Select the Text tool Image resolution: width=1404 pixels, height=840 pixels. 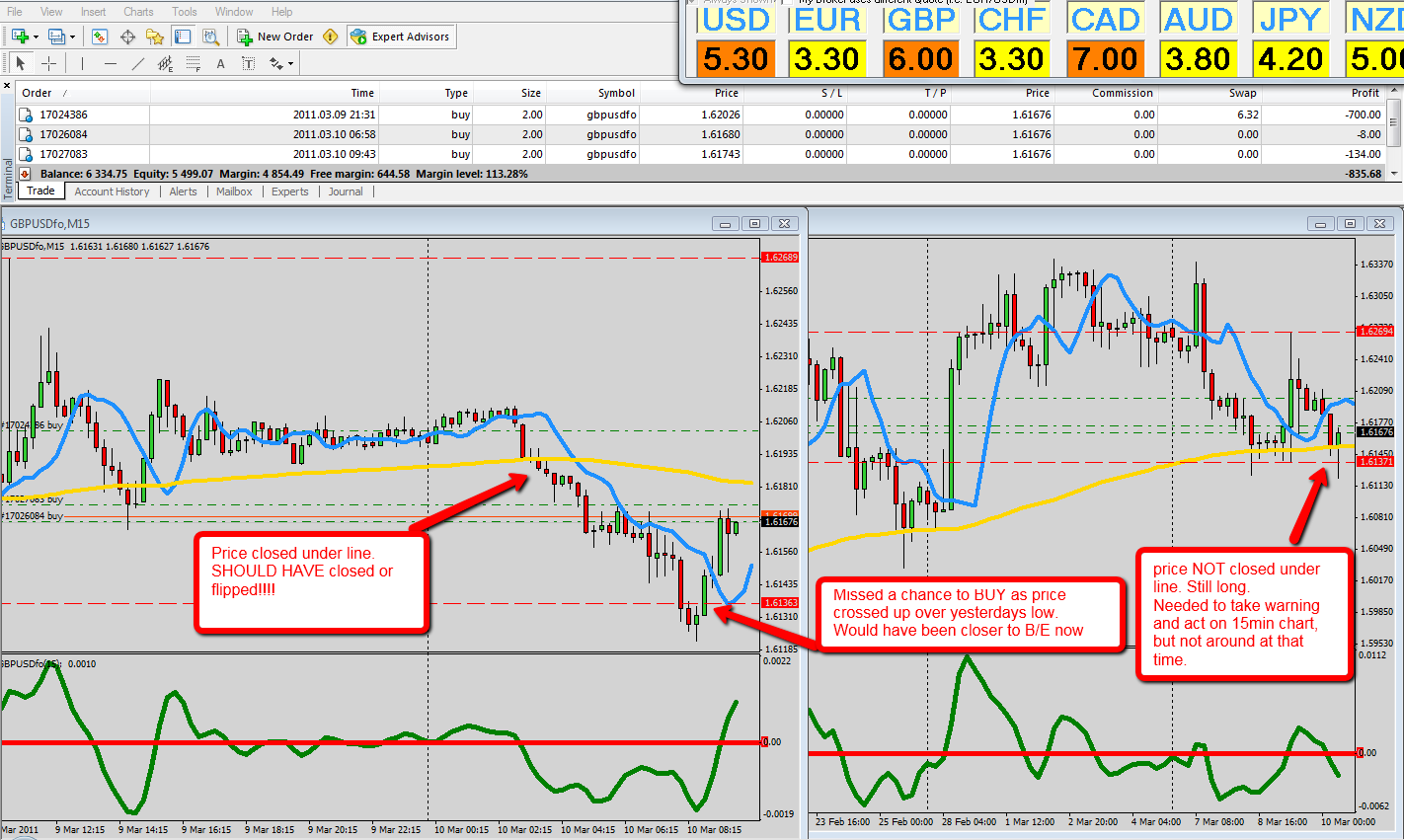pos(220,63)
